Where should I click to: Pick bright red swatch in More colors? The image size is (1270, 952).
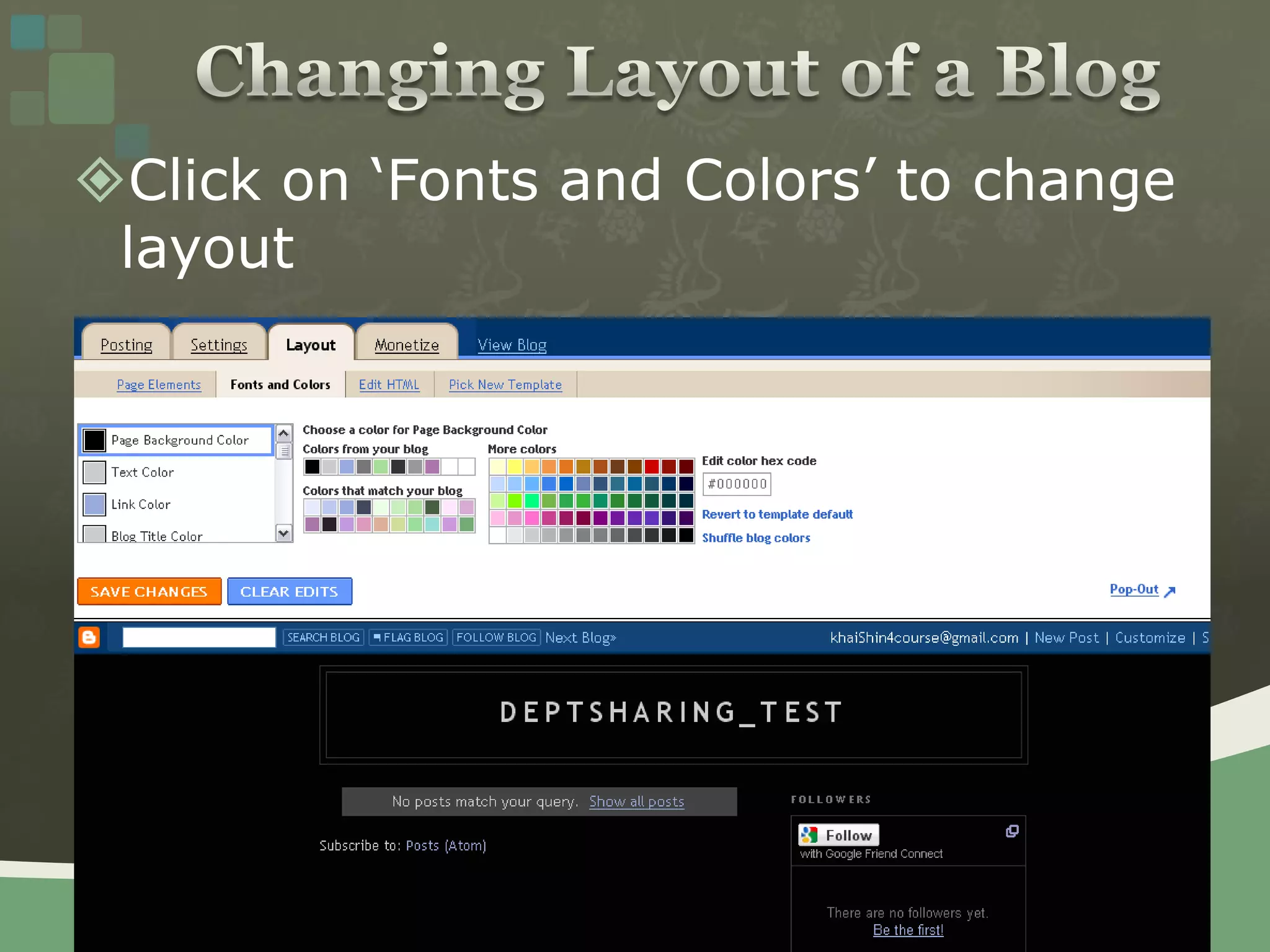(x=651, y=466)
